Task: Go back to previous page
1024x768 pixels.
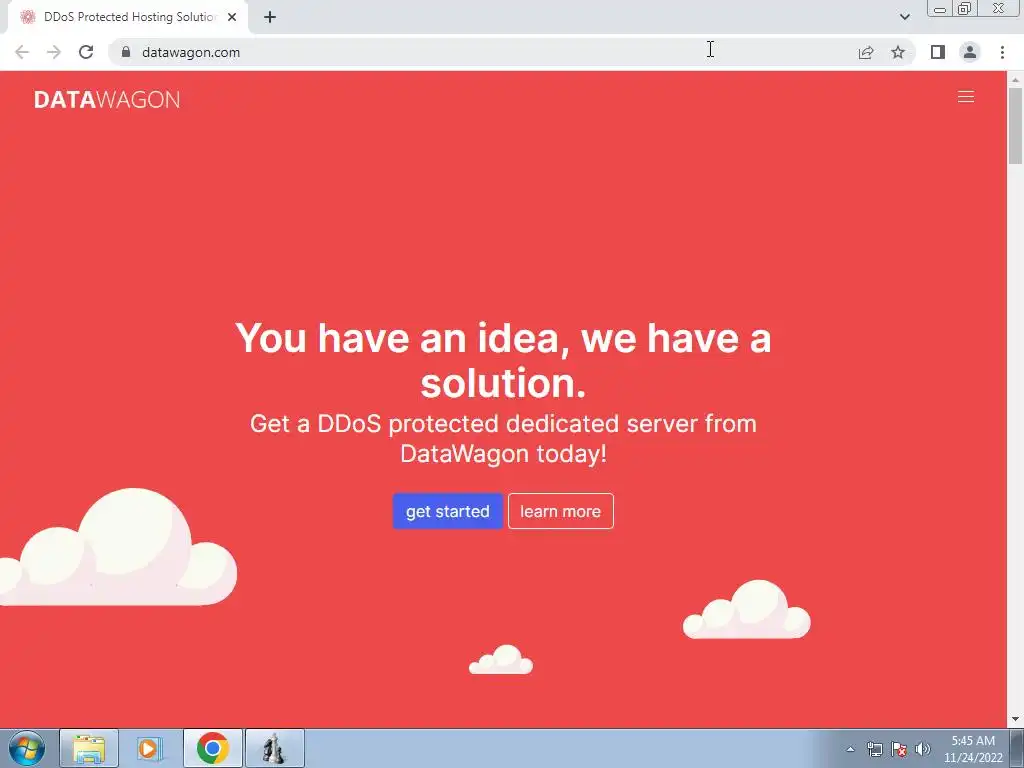Action: [x=22, y=52]
